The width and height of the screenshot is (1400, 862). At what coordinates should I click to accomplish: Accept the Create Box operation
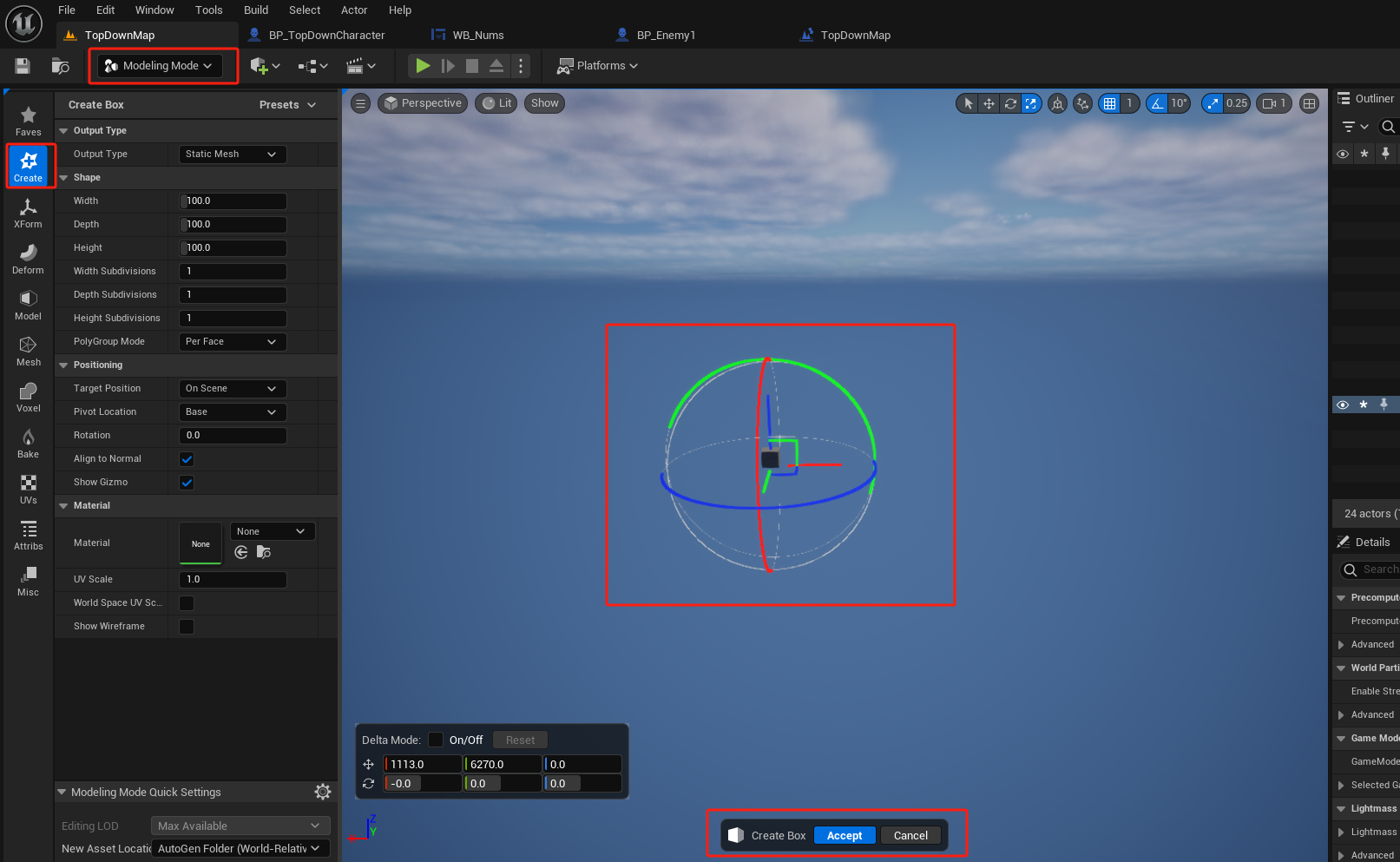tap(845, 835)
